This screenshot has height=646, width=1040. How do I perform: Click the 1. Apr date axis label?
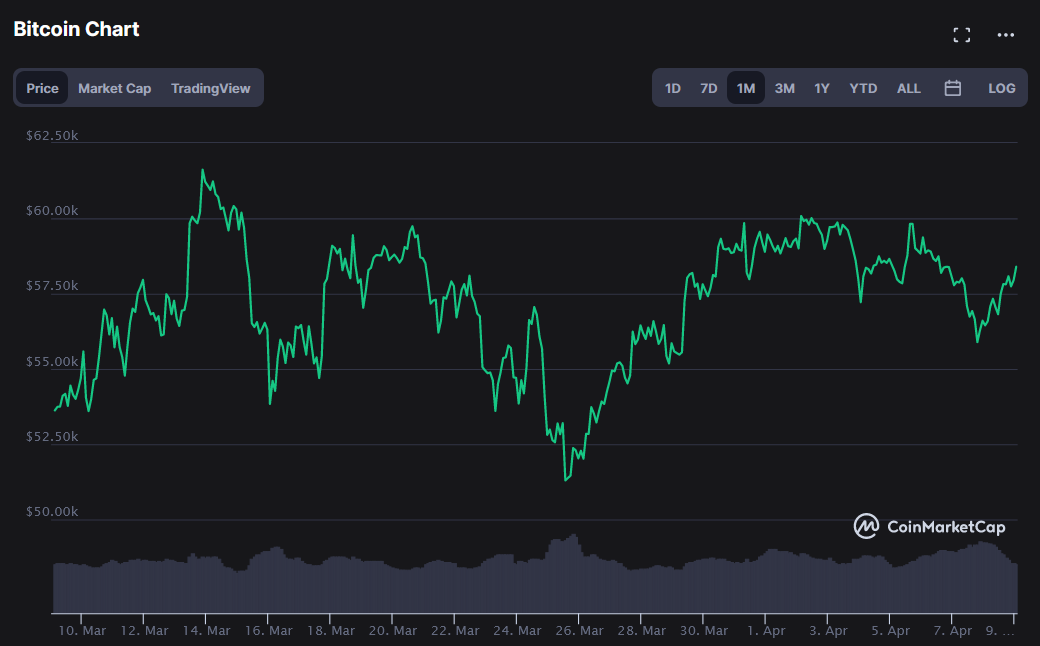pos(766,631)
